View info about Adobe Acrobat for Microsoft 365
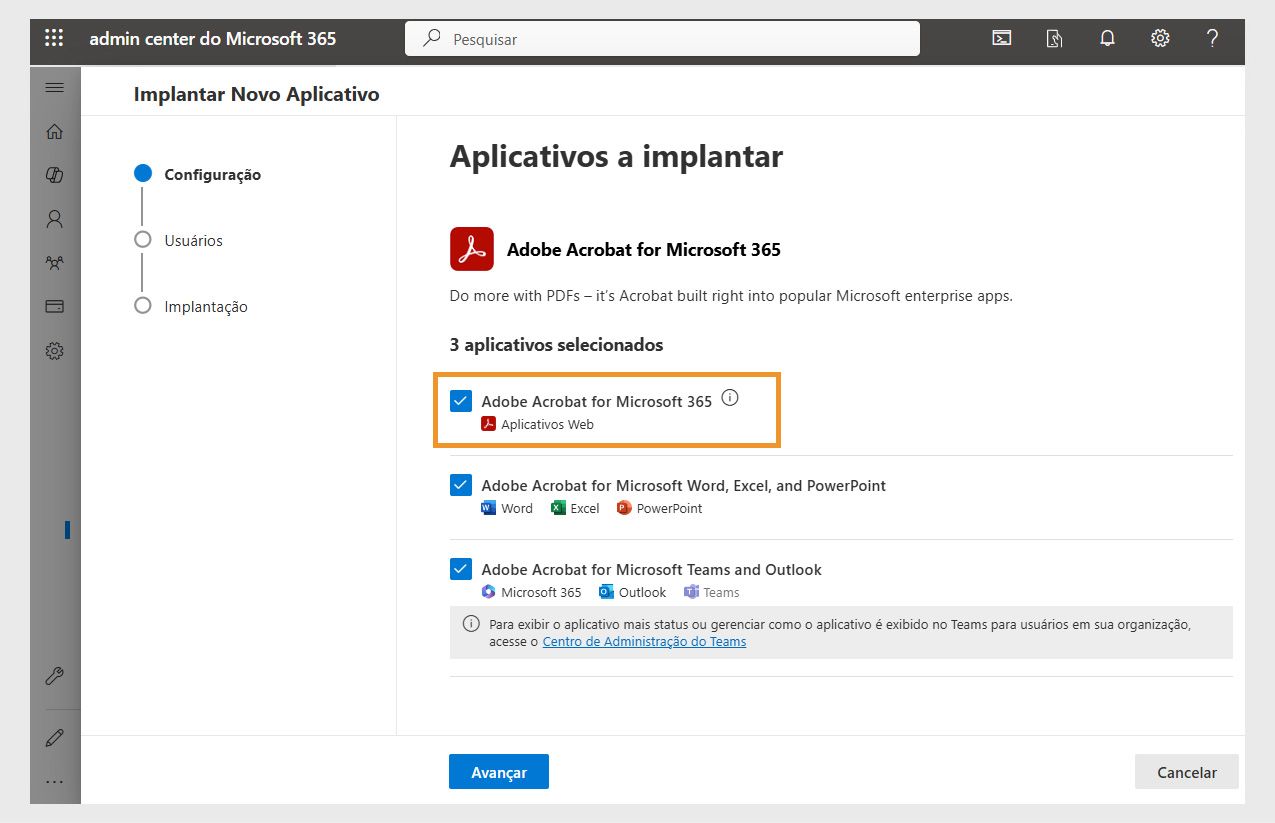This screenshot has width=1275, height=823. pyautogui.click(x=730, y=397)
